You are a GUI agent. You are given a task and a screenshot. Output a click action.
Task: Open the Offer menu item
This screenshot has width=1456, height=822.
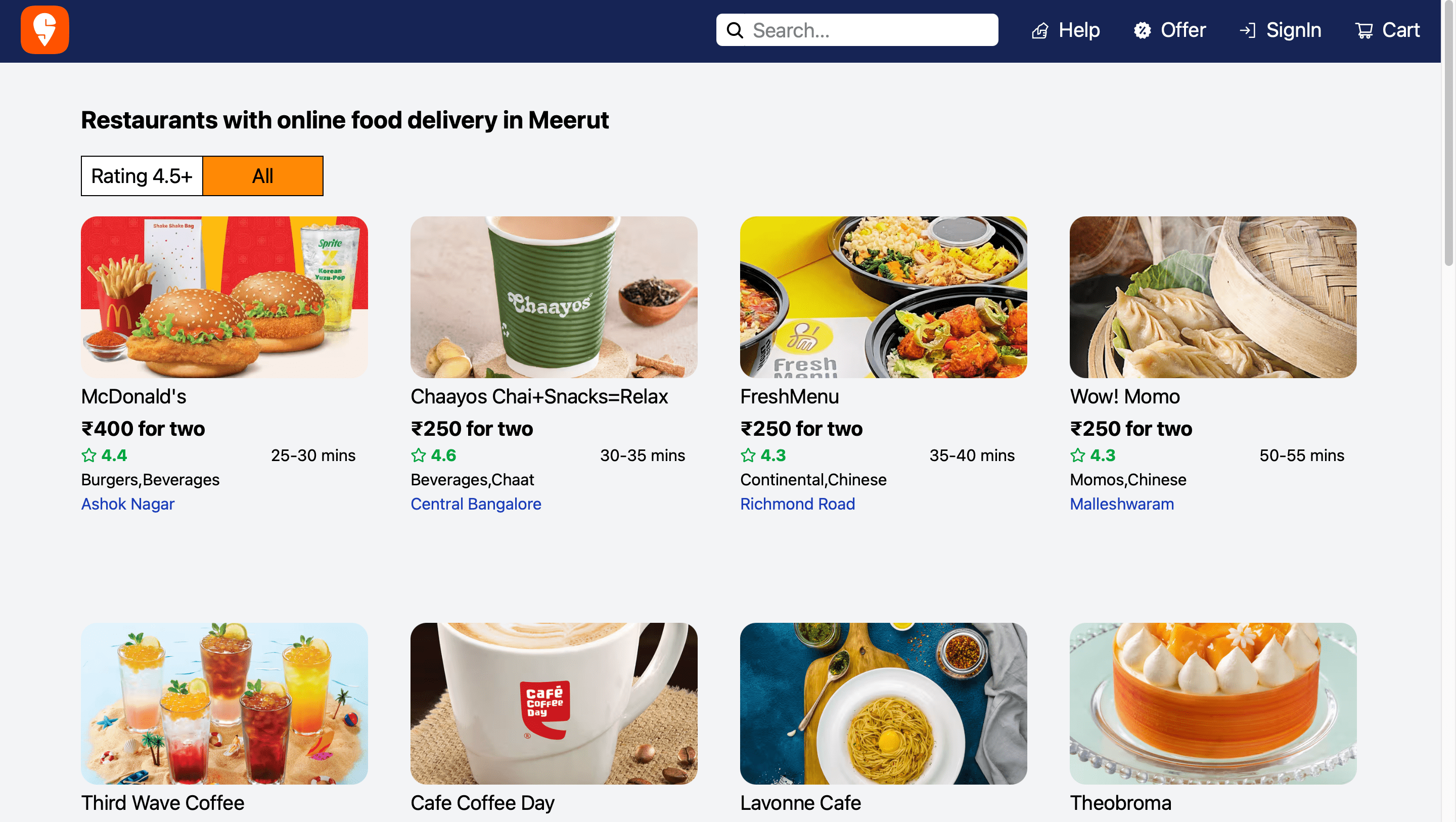pyautogui.click(x=1182, y=30)
